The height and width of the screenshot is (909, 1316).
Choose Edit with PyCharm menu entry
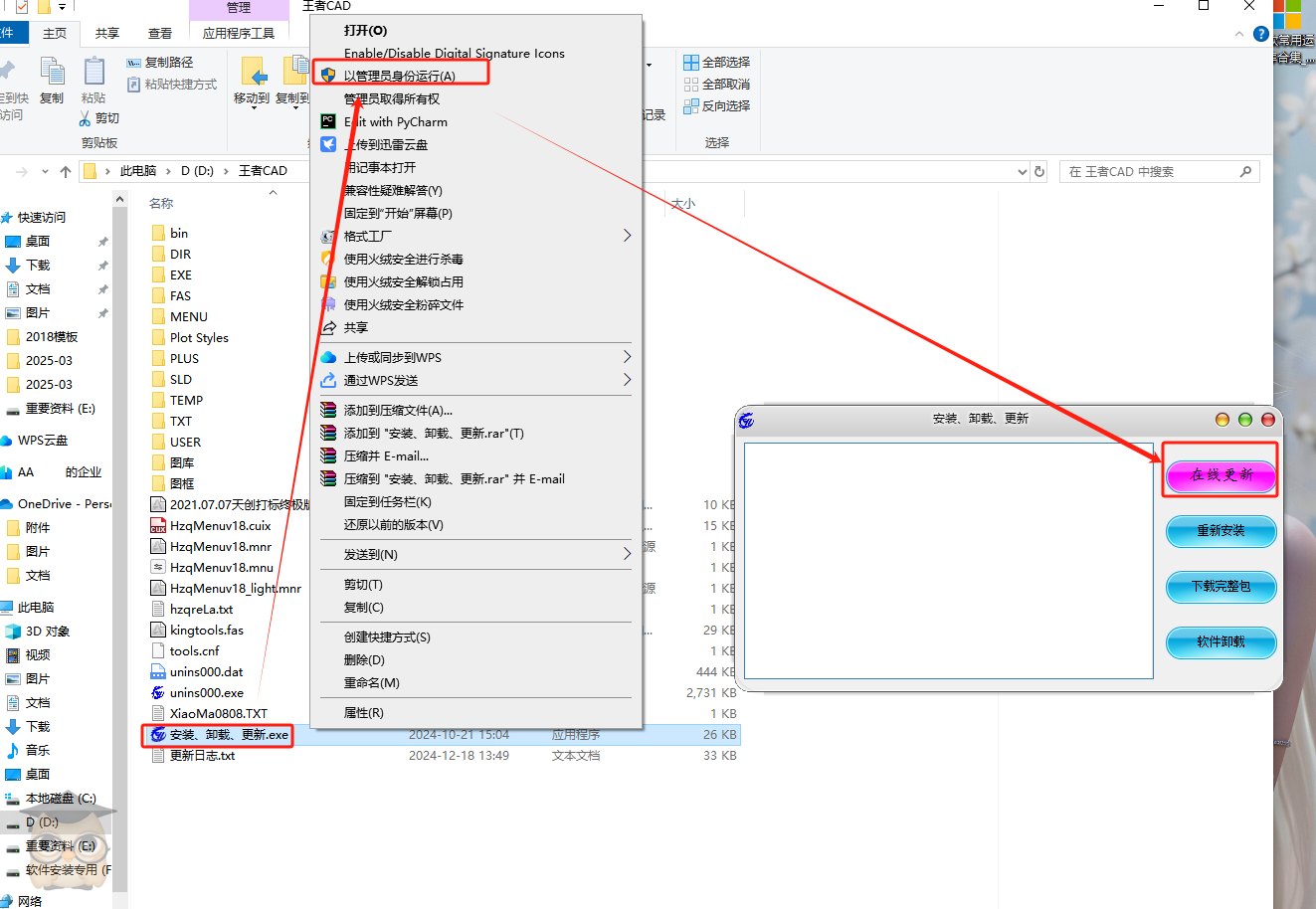396,121
